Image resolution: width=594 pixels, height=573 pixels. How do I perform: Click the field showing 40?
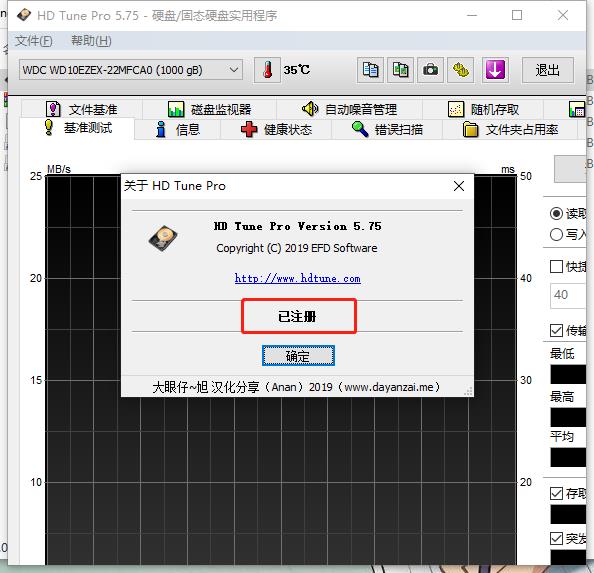tap(568, 295)
